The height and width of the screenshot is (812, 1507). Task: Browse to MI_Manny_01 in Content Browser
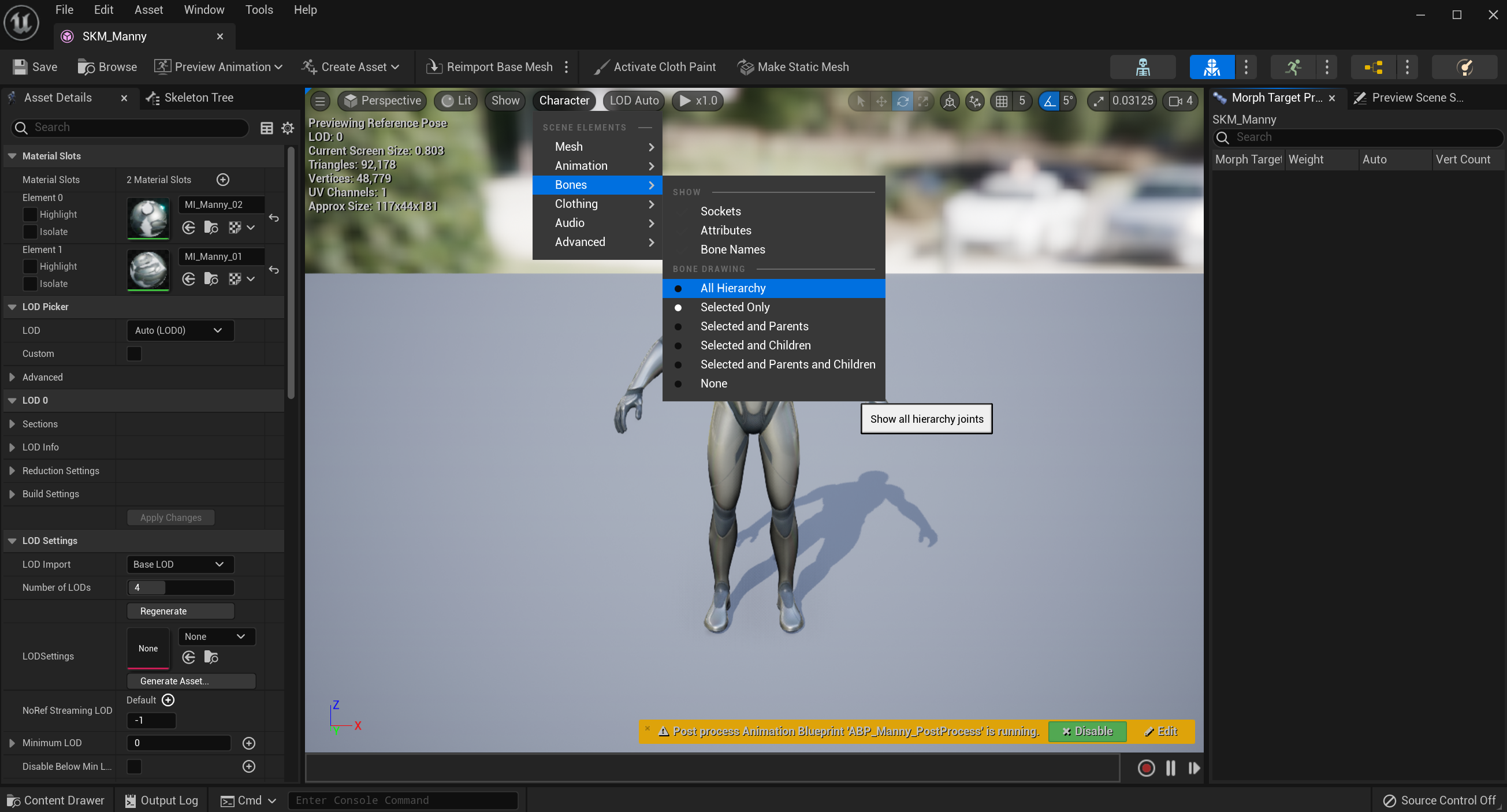pyautogui.click(x=211, y=279)
